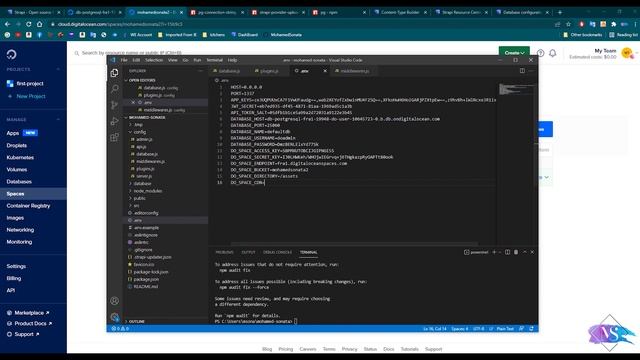Expand the public folder in explorer

coord(140,198)
